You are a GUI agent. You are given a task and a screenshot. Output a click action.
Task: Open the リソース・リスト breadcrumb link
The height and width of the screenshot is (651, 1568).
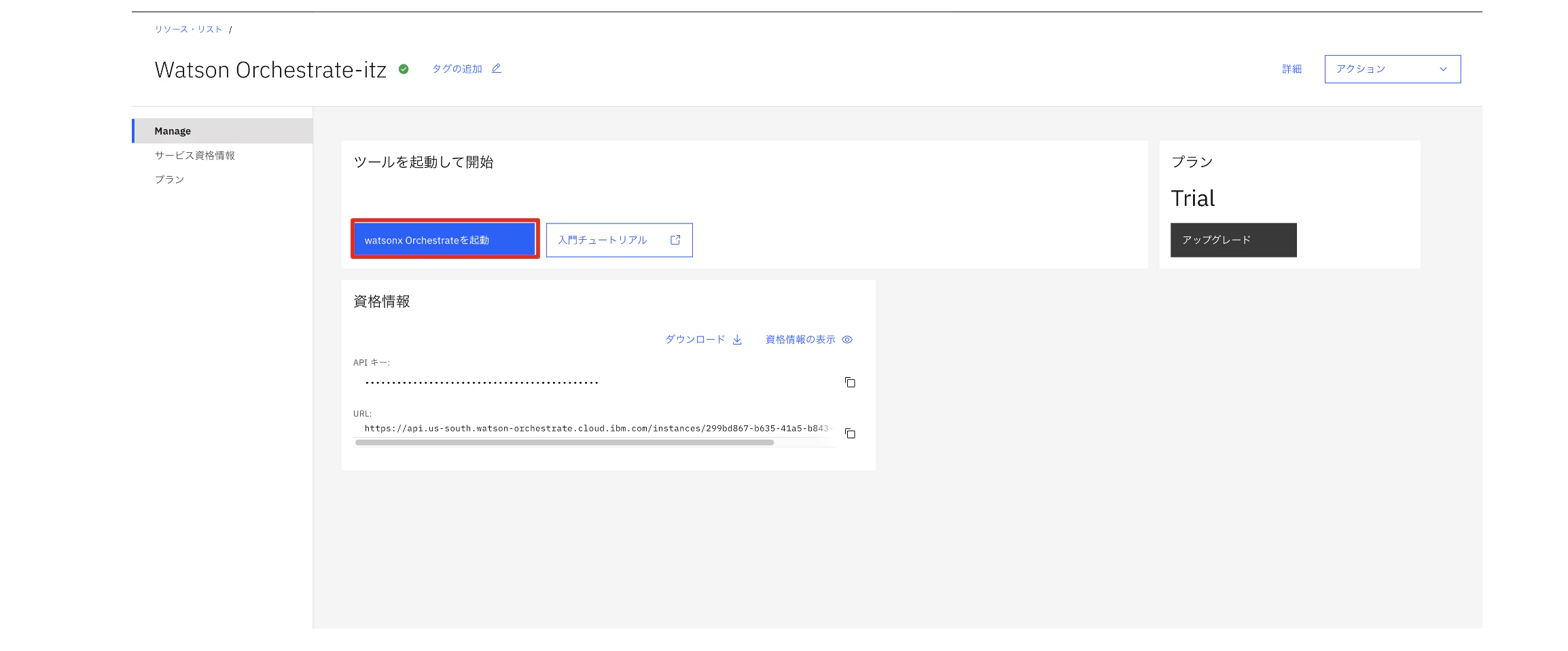[x=188, y=29]
